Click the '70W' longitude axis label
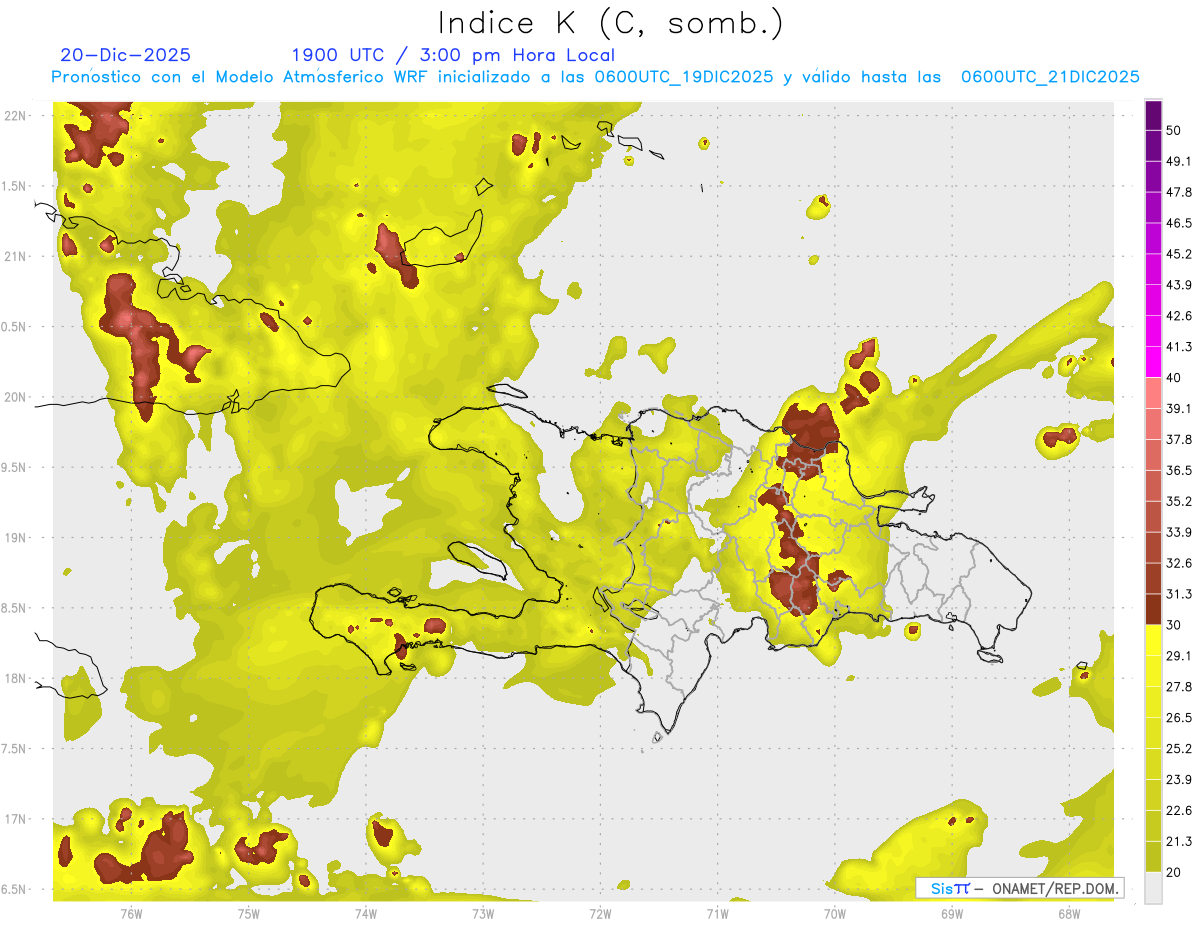This screenshot has height=927, width=1200. (835, 914)
